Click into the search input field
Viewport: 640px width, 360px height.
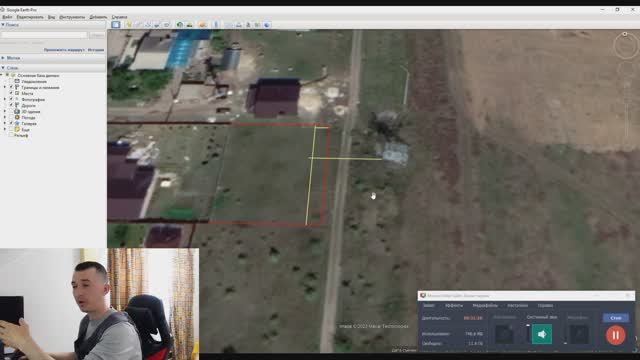[44, 36]
